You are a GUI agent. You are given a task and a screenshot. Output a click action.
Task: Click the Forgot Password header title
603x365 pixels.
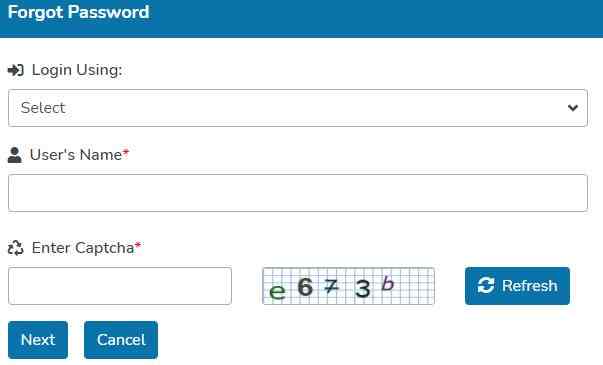[x=78, y=12]
